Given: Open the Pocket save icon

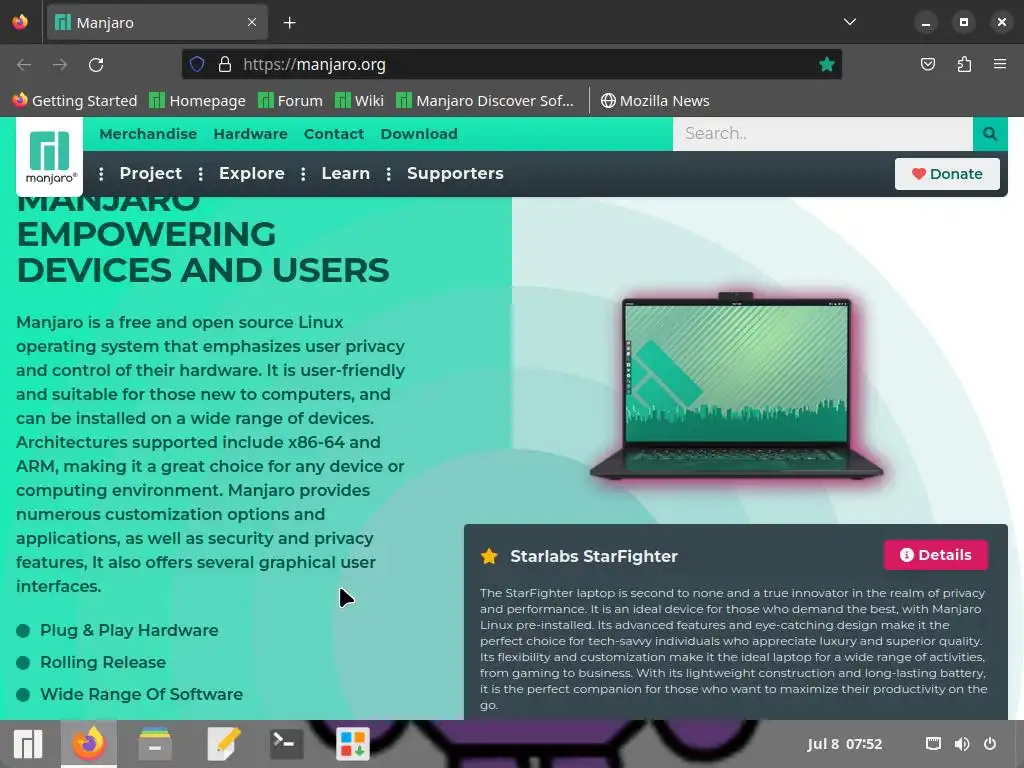Looking at the screenshot, I should (x=928, y=64).
